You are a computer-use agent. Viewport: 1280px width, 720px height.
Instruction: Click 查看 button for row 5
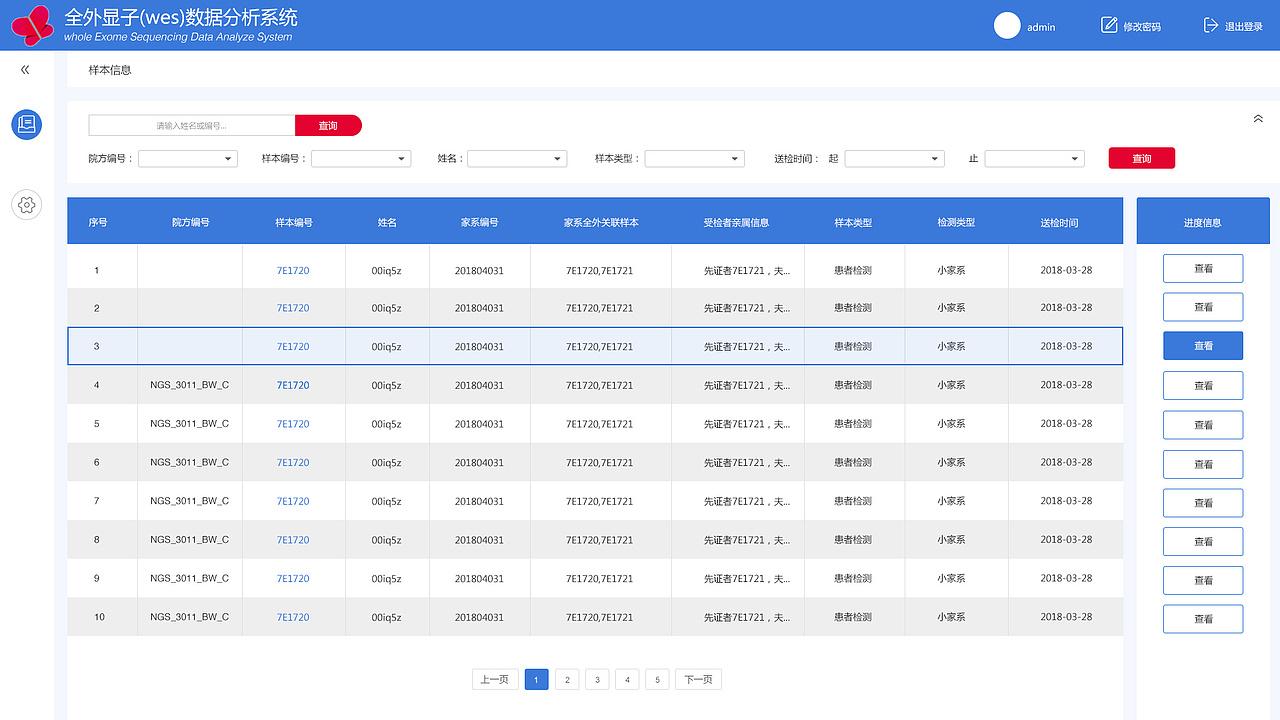1203,425
